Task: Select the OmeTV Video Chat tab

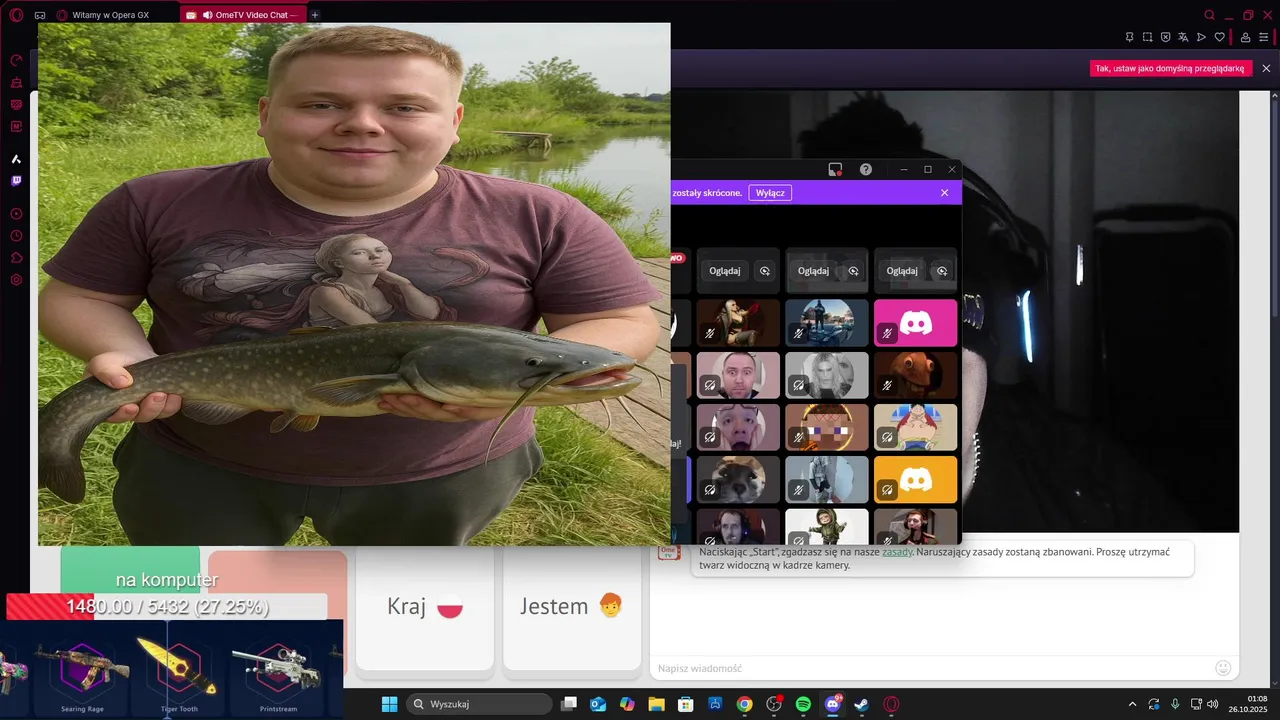Action: tap(242, 15)
